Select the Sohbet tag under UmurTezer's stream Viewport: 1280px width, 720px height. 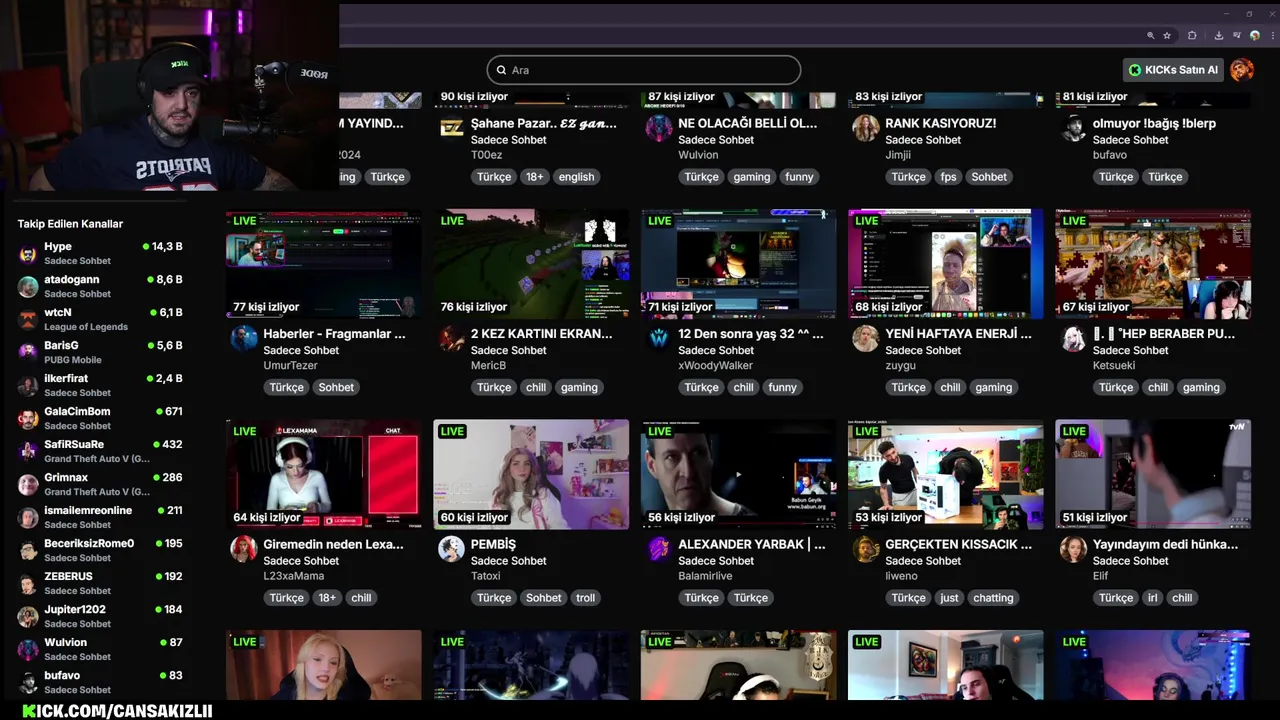pyautogui.click(x=336, y=387)
